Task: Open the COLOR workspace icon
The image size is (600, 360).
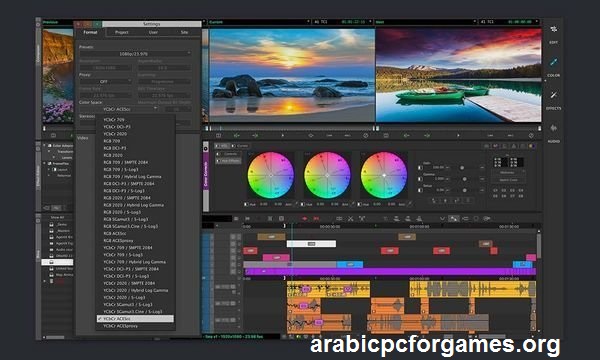Action: [x=553, y=62]
